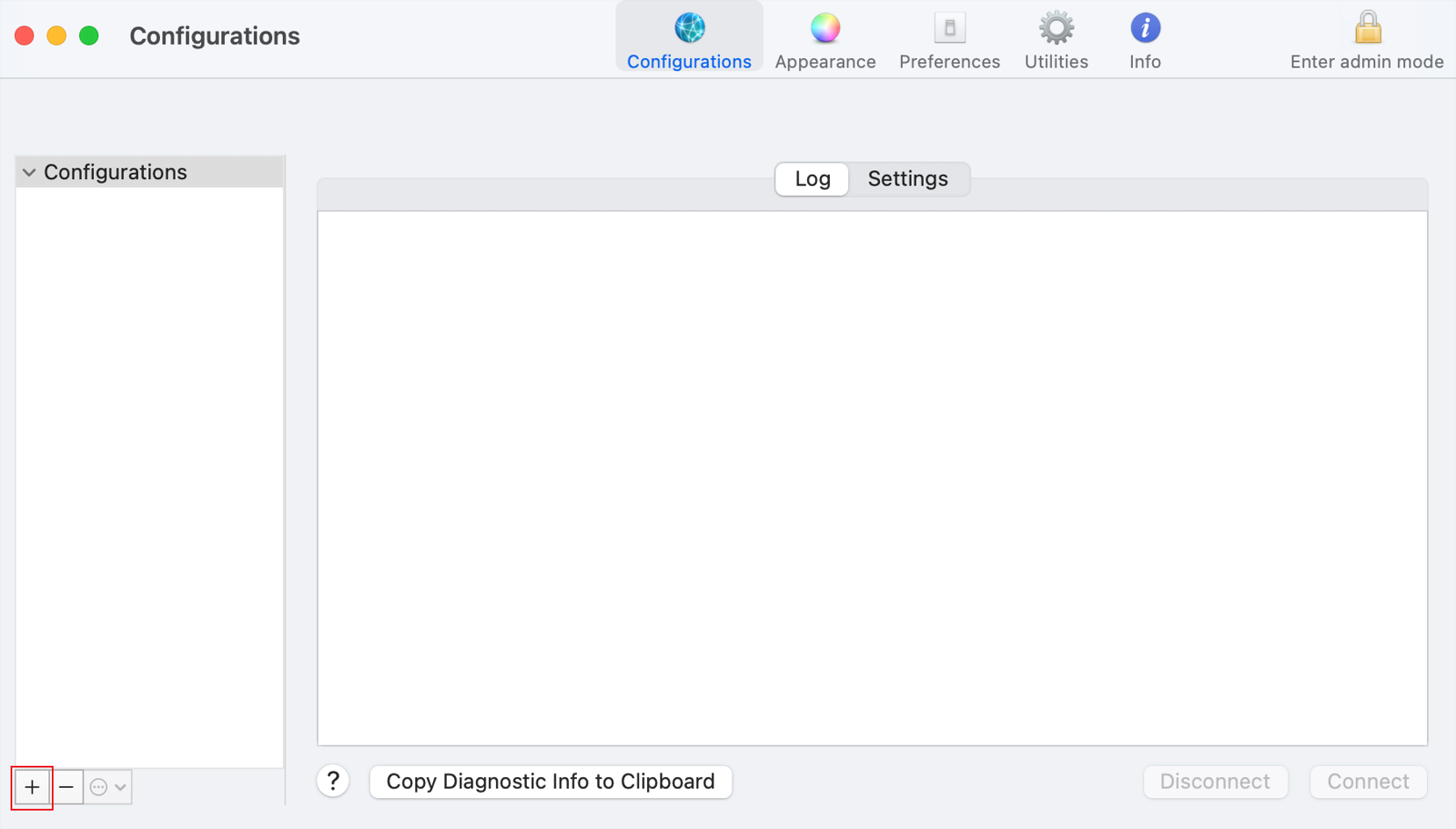The image size is (1456, 829).
Task: View the Info panel
Action: click(x=1144, y=35)
